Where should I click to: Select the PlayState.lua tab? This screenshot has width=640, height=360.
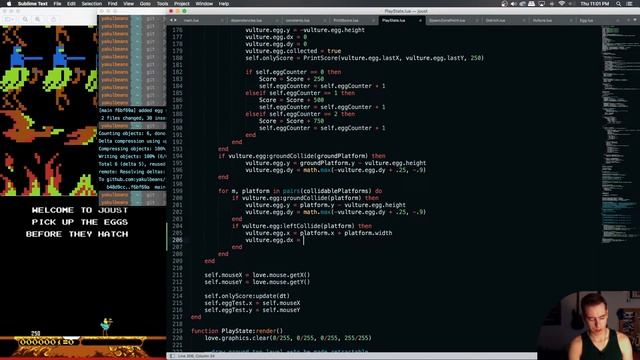pos(394,20)
